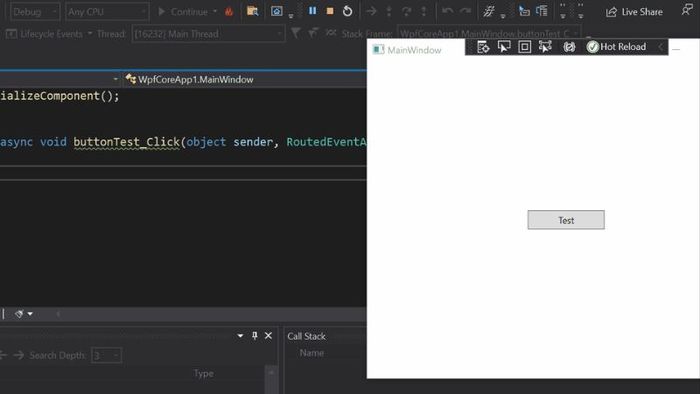Click the indent-lines icon right of the lightning icon
This screenshot has height=394, width=700.
pyautogui.click(x=524, y=11)
